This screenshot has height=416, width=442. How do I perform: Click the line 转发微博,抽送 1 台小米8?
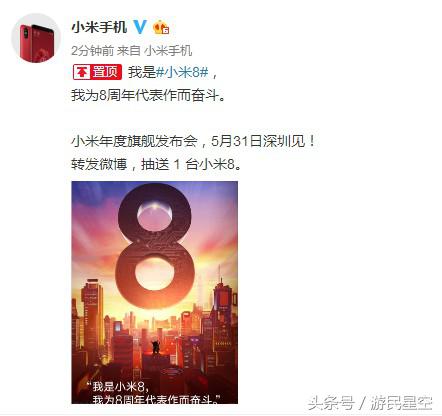point(156,164)
